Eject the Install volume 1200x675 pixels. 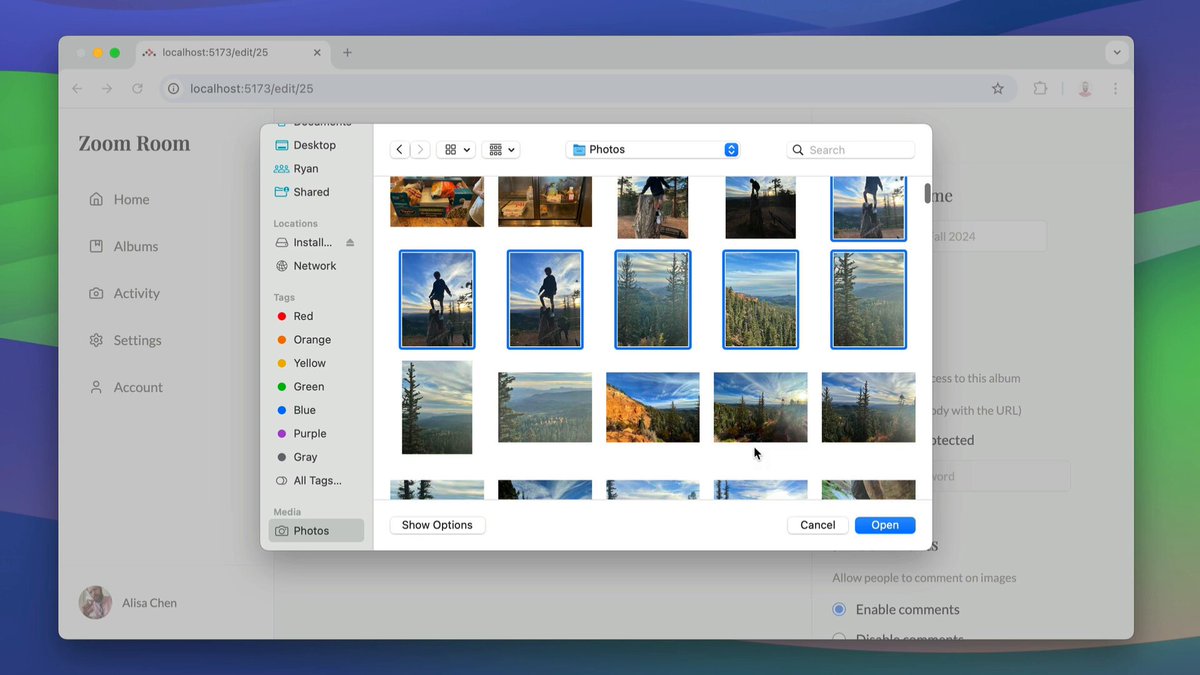[350, 242]
